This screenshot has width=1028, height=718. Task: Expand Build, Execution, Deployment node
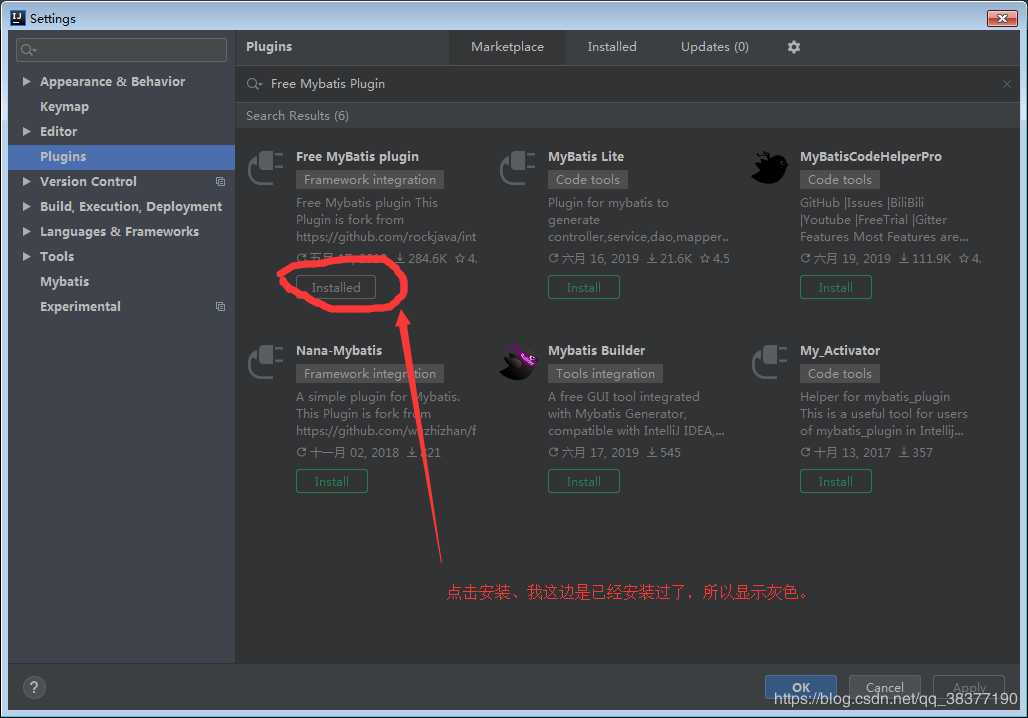point(26,206)
